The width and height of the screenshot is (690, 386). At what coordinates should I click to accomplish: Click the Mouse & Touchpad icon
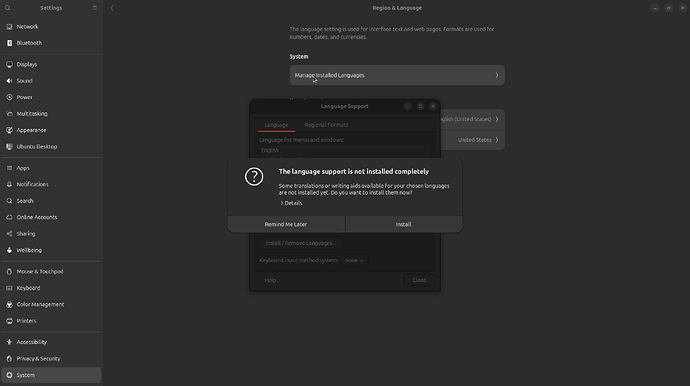[9, 272]
